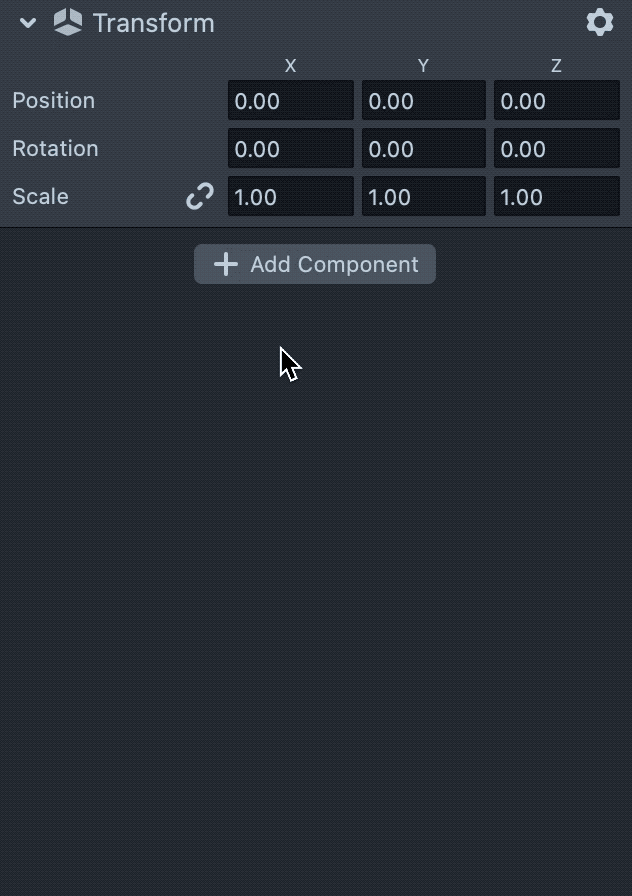Edit the Scale X value field
Viewport: 632px width, 896px height.
pyautogui.click(x=291, y=197)
